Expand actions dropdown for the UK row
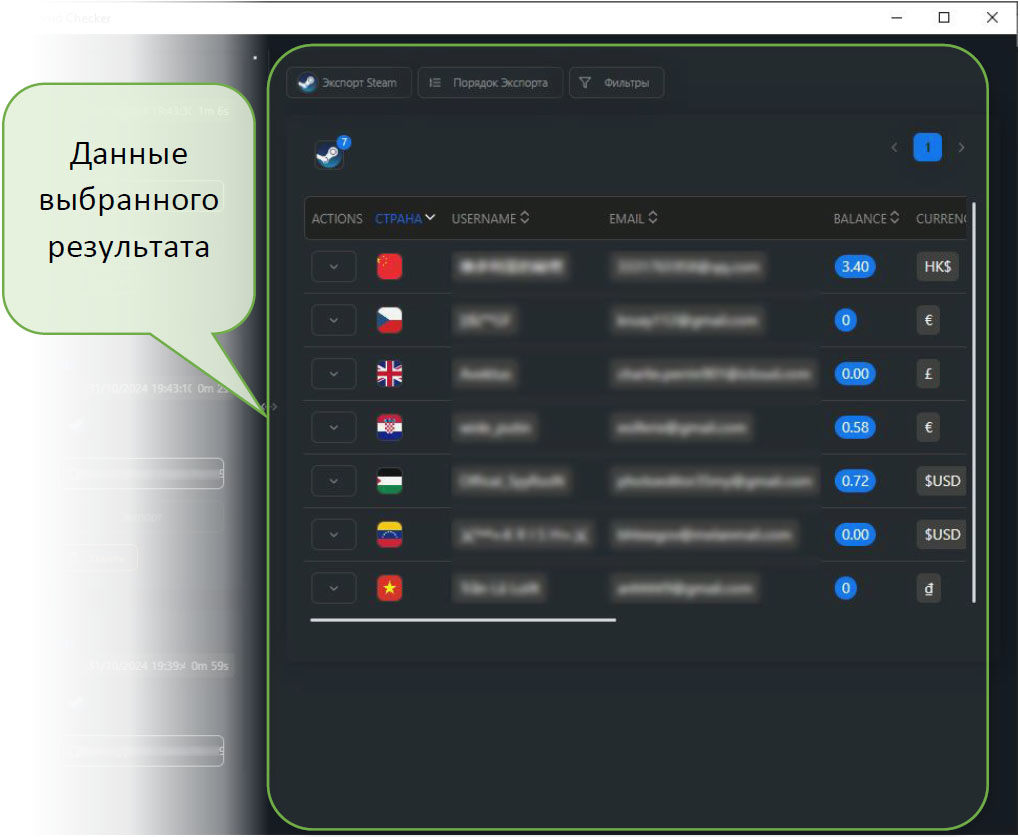1020x837 pixels. (334, 374)
